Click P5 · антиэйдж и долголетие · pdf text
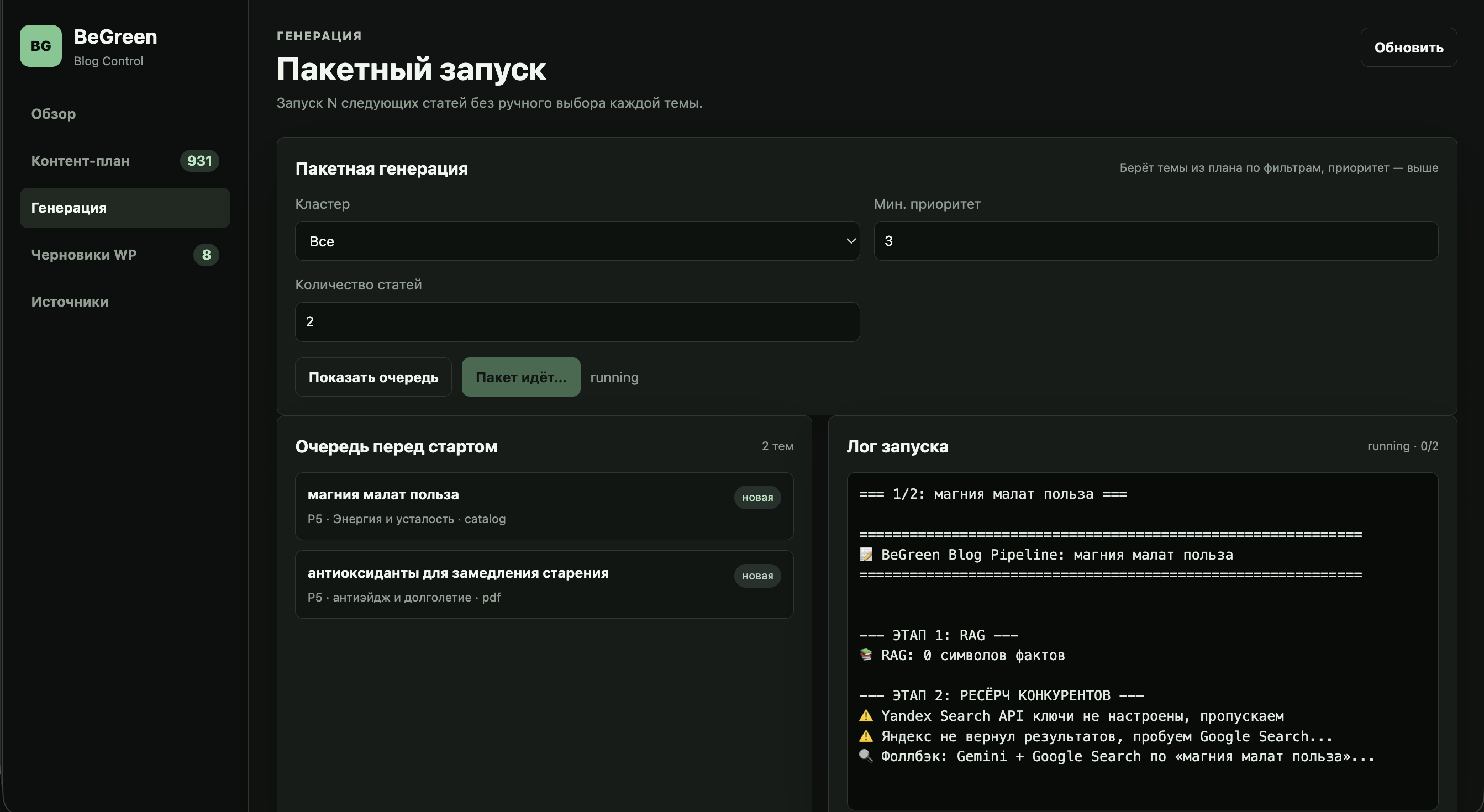This screenshot has height=812, width=1484. (404, 597)
